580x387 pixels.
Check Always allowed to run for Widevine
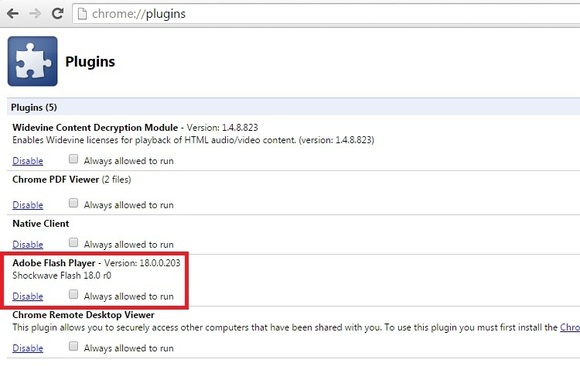click(x=73, y=159)
